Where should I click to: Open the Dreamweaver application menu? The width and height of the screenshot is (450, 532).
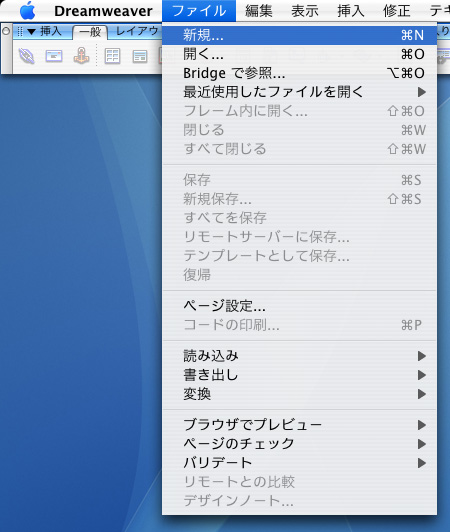[103, 11]
